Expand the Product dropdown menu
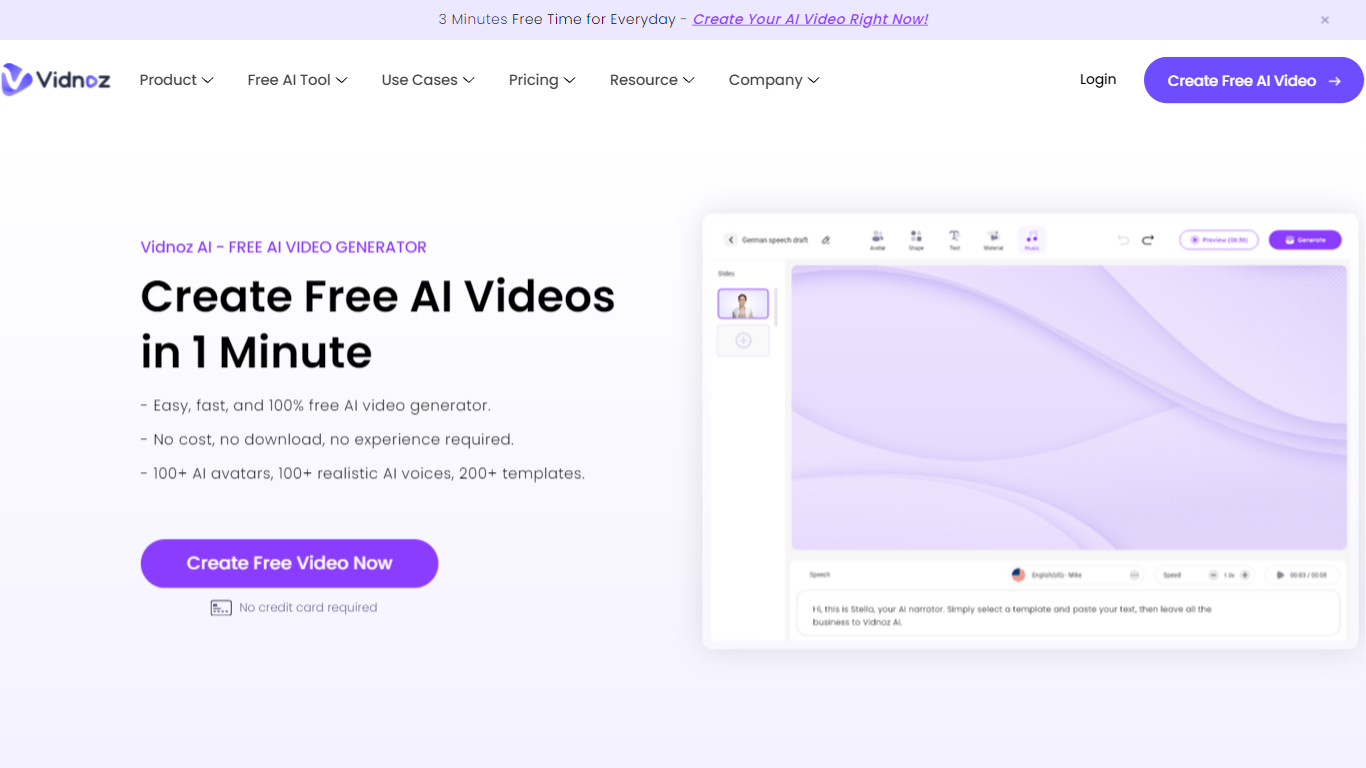This screenshot has width=1366, height=768. (x=176, y=80)
